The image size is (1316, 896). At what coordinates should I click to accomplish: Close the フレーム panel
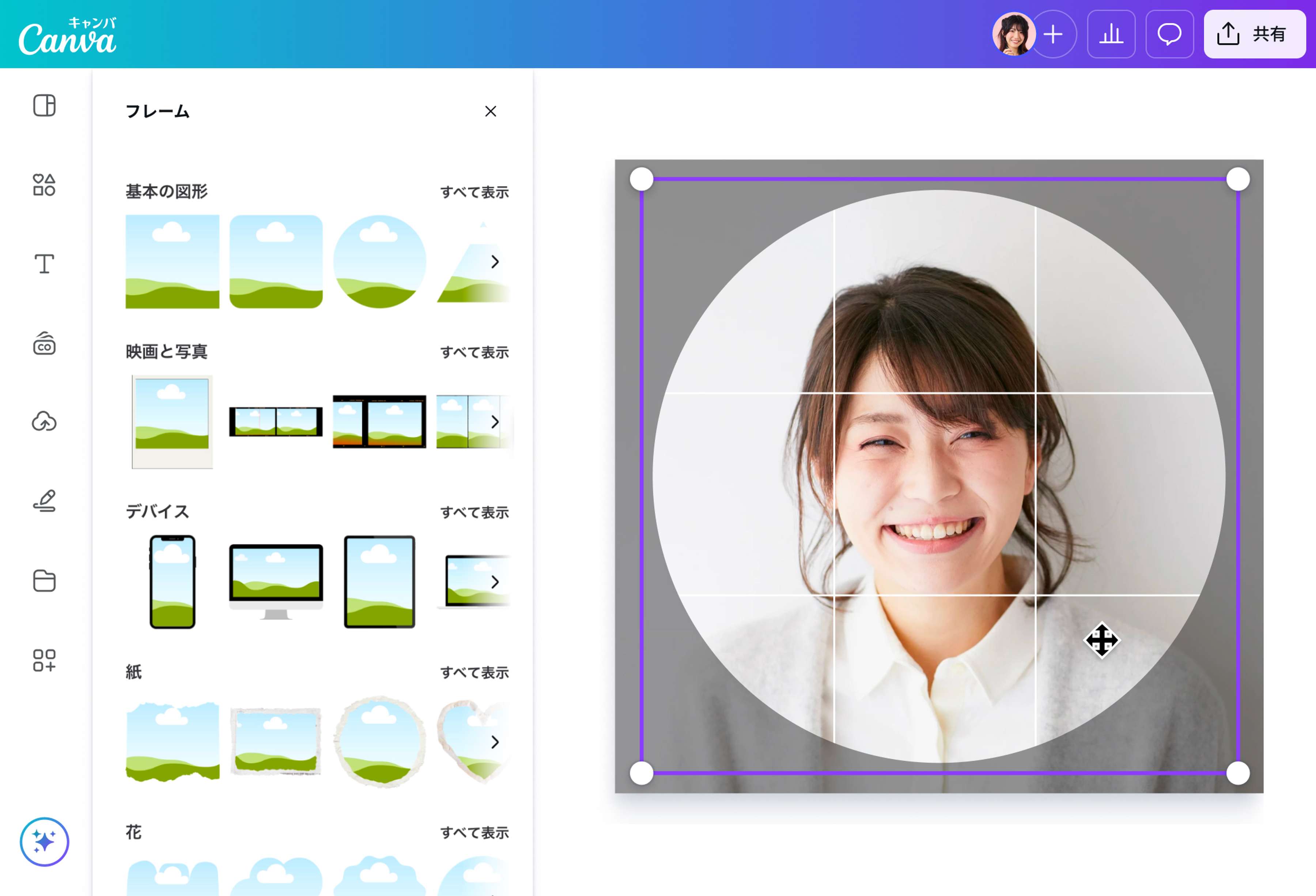coord(490,111)
